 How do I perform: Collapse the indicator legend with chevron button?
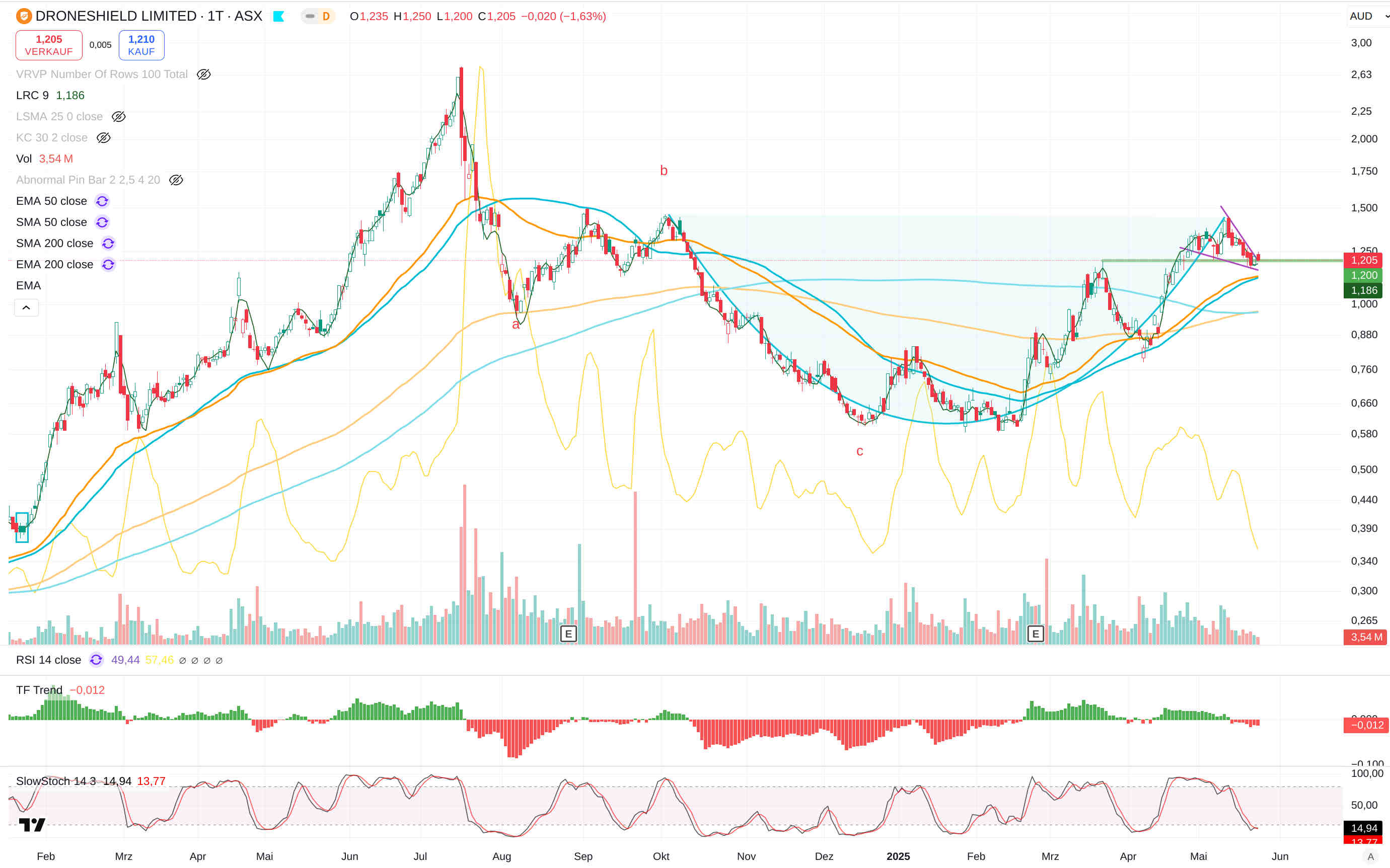(x=26, y=308)
